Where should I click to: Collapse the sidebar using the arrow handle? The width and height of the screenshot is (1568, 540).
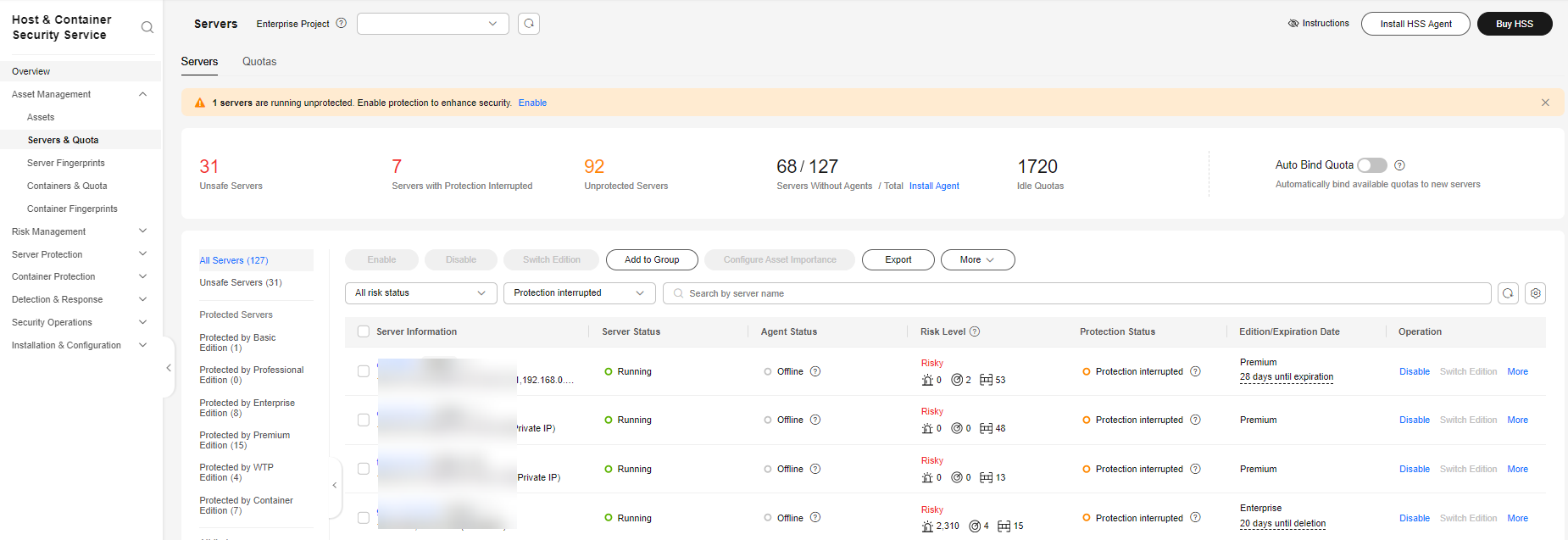point(169,368)
